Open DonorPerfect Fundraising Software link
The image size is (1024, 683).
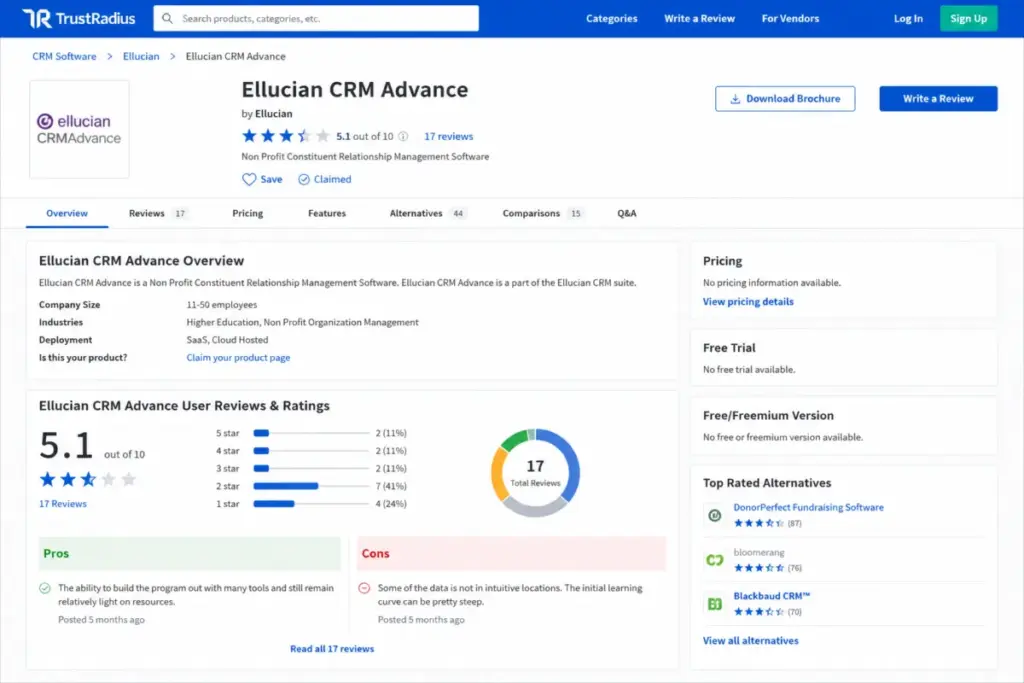coord(808,507)
